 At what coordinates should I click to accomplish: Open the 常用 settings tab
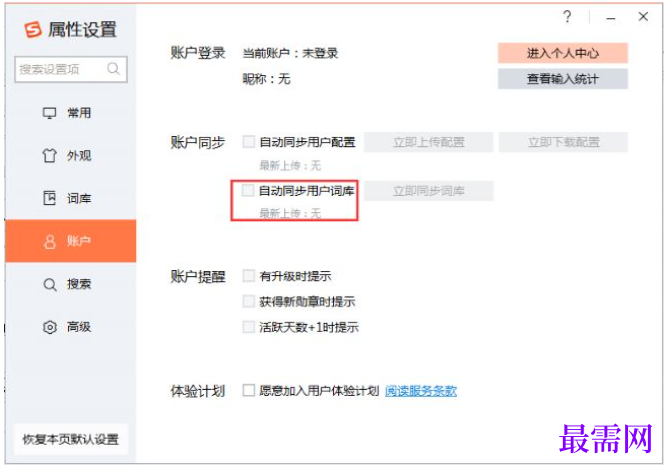(71, 113)
